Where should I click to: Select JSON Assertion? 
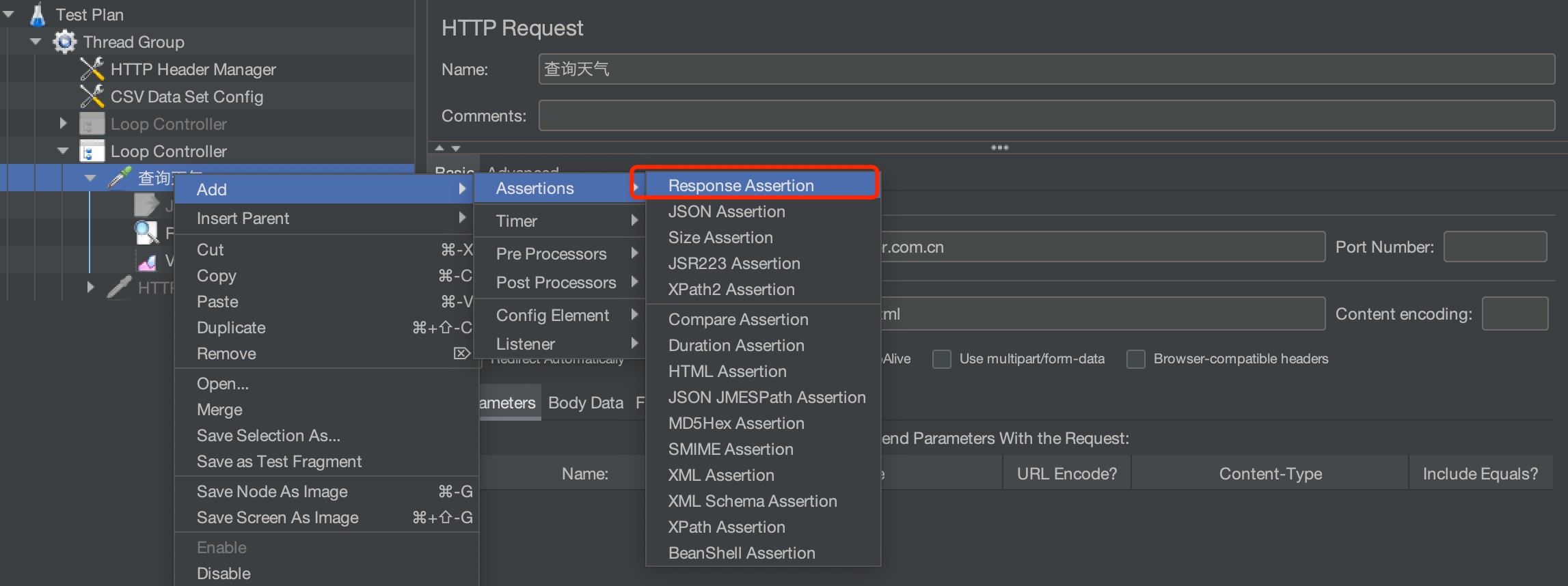point(763,211)
